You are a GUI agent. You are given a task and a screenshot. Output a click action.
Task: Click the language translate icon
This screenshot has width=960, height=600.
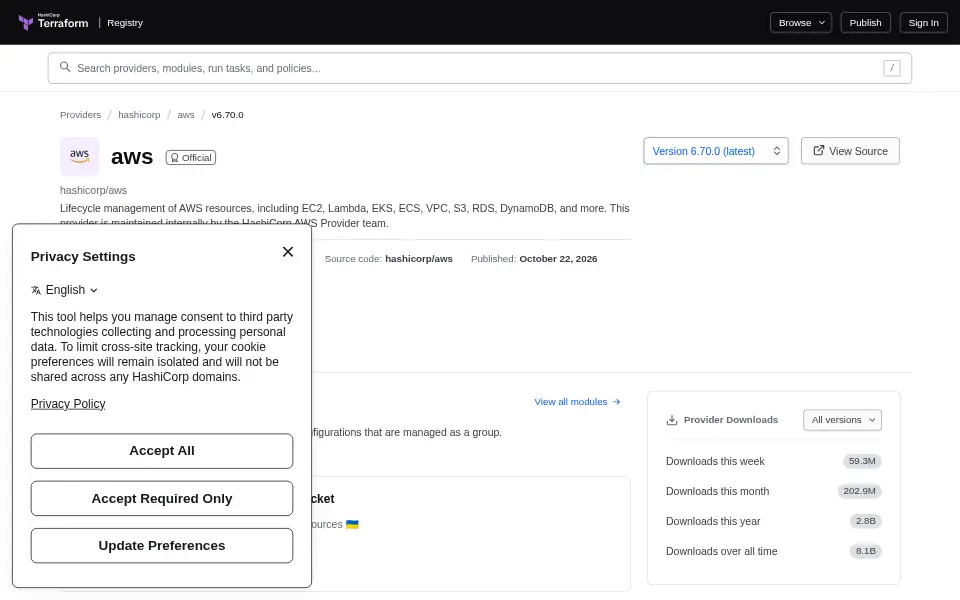(x=36, y=290)
